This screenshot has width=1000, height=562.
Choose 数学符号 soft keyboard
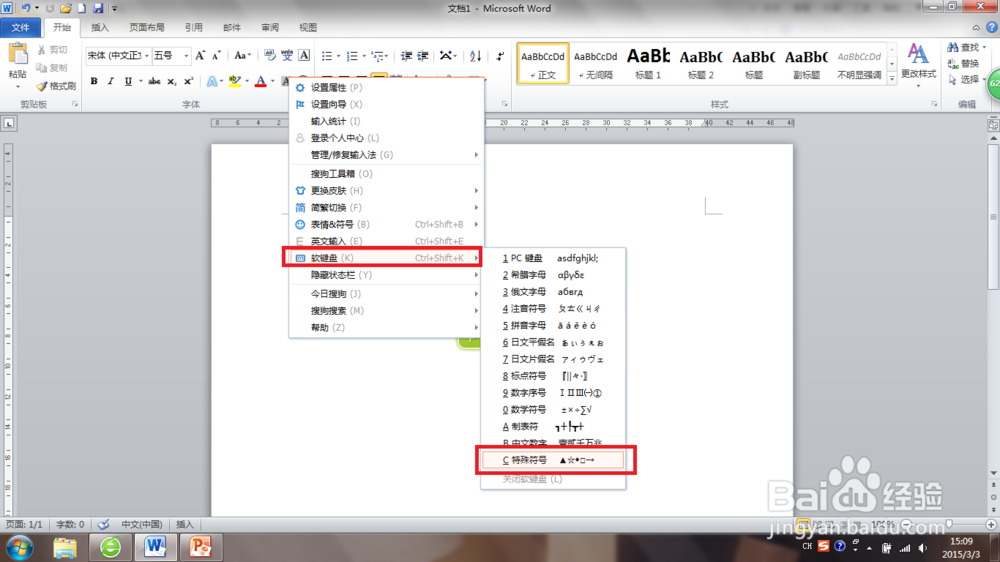pyautogui.click(x=553, y=410)
